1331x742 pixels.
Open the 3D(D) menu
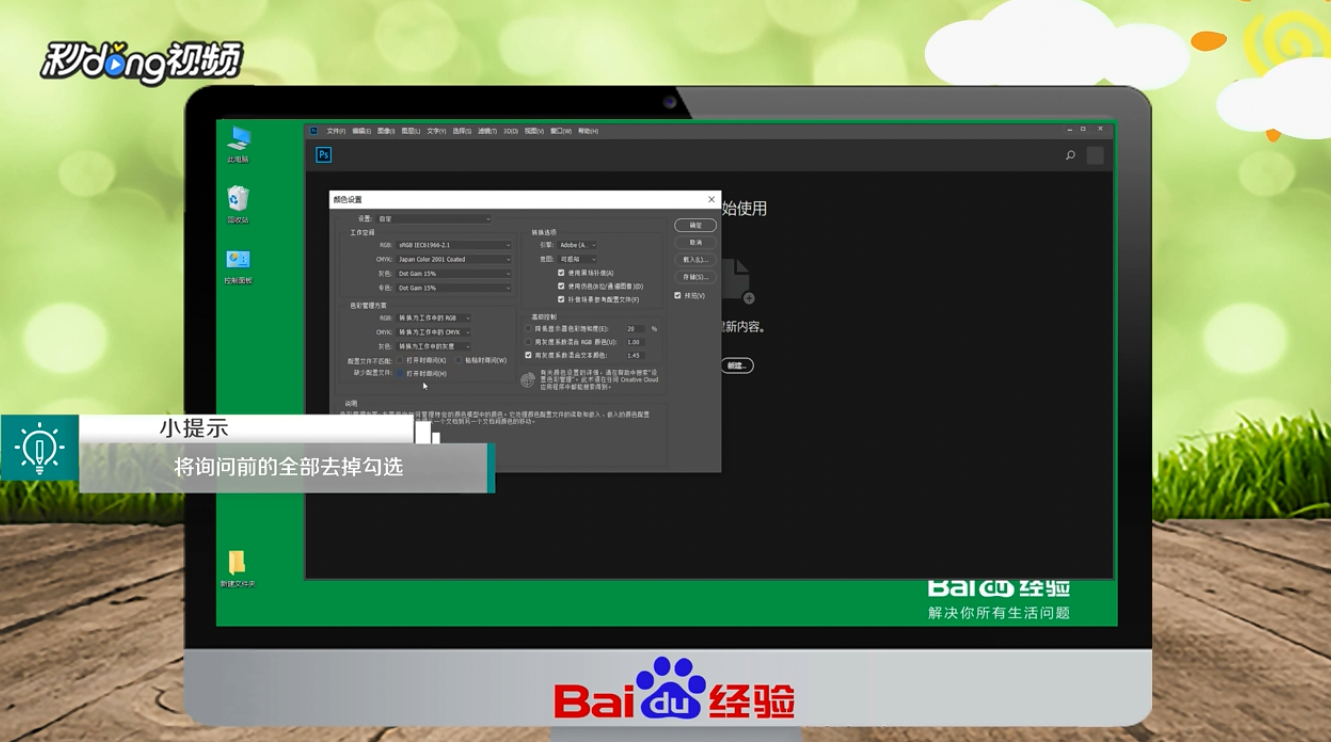tap(511, 131)
